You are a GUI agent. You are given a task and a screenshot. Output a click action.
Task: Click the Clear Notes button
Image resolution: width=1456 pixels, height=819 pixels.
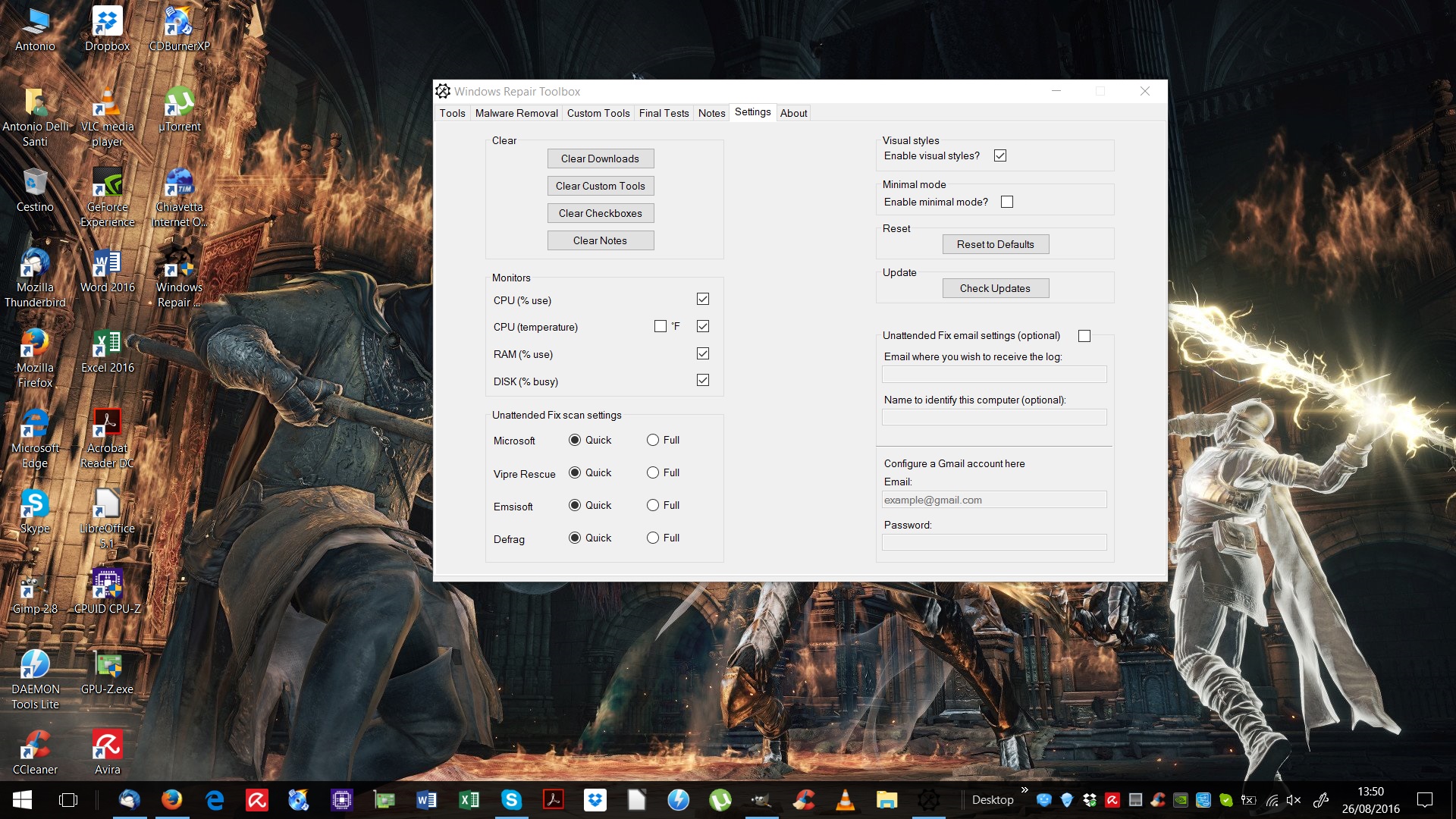601,240
